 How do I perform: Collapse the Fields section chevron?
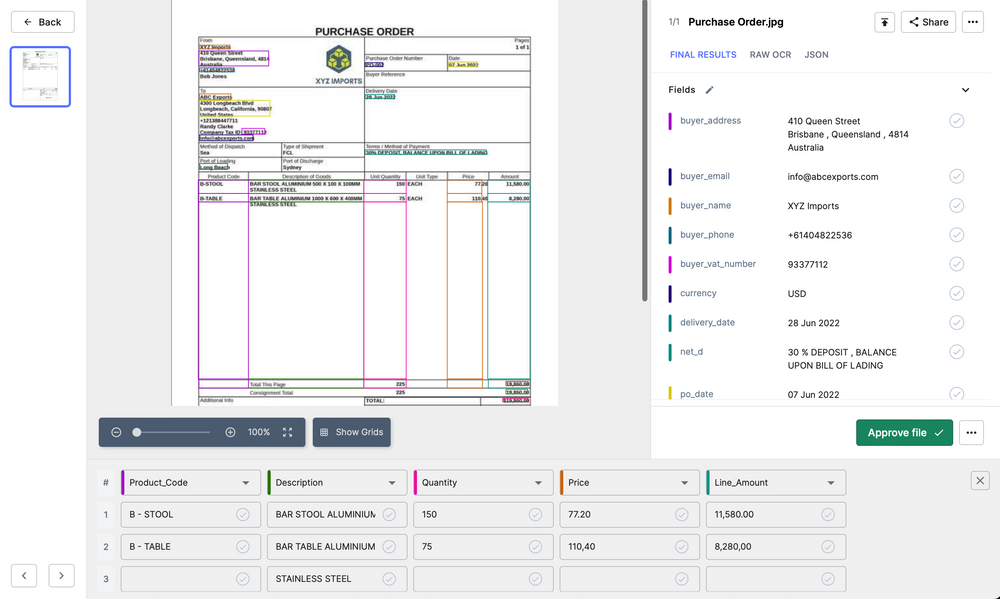[x=965, y=89]
